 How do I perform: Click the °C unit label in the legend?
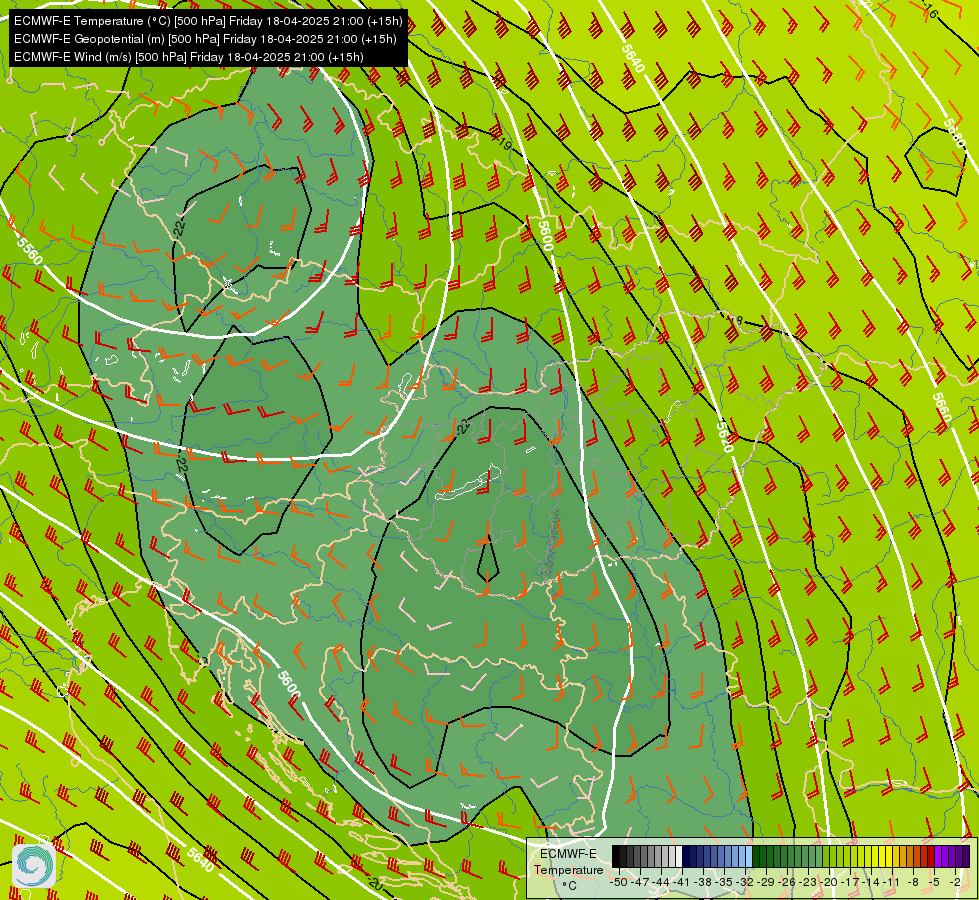[569, 886]
